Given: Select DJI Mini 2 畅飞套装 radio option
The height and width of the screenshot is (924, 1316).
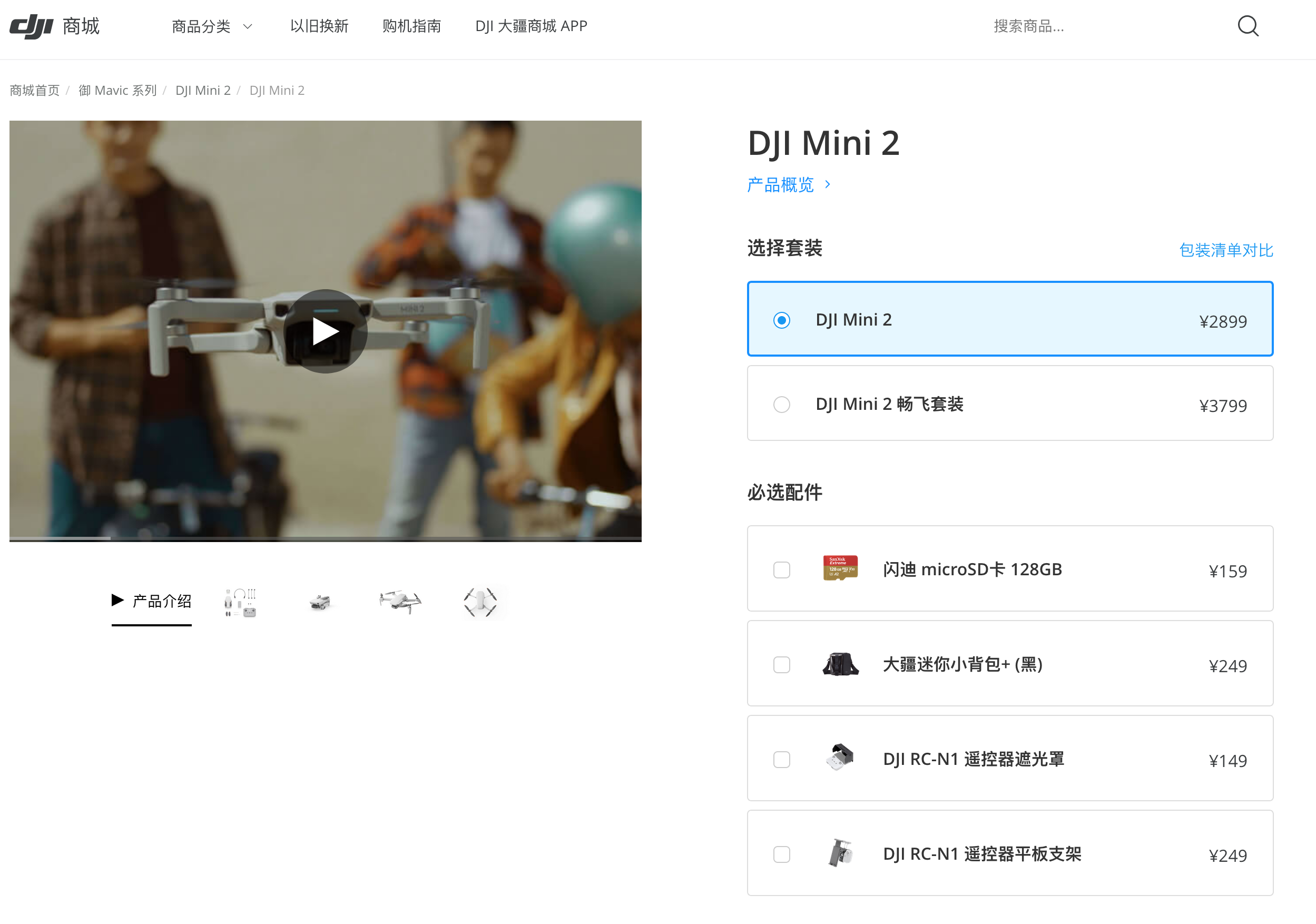Looking at the screenshot, I should (x=781, y=405).
